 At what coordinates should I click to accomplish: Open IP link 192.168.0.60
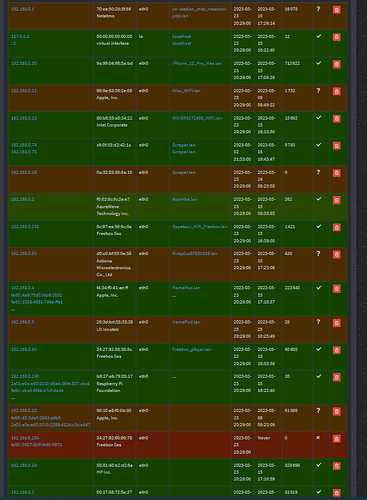(x=24, y=349)
